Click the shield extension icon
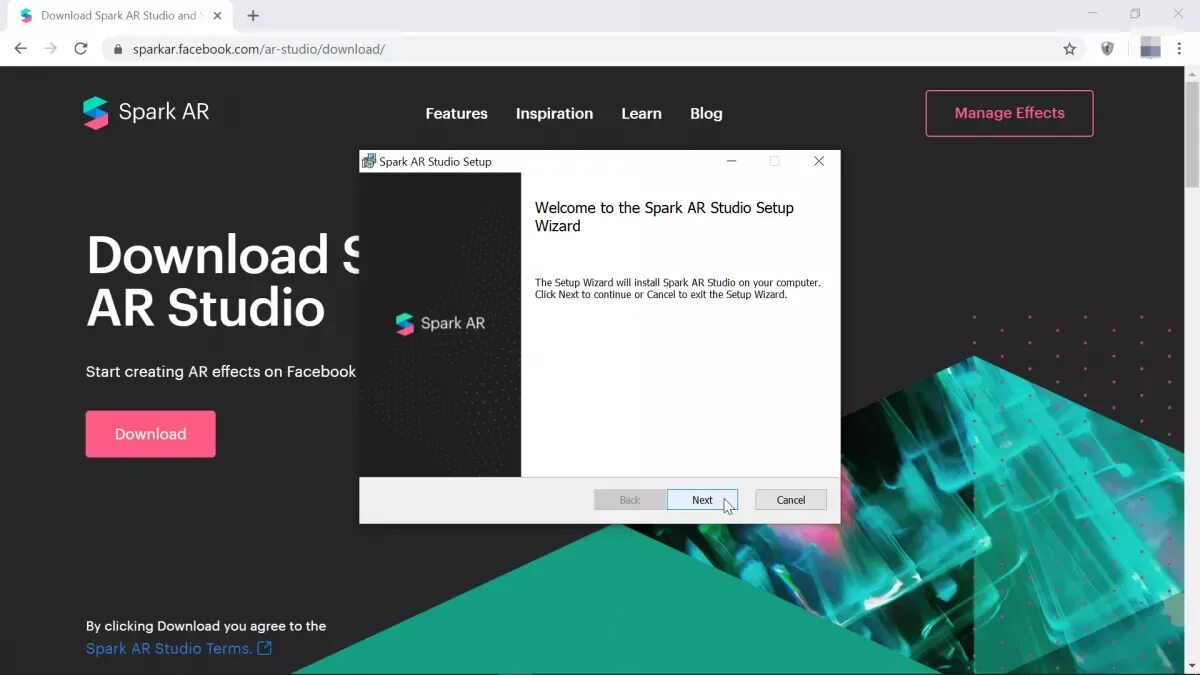Screen dimensions: 1200x675 tap(1107, 48)
